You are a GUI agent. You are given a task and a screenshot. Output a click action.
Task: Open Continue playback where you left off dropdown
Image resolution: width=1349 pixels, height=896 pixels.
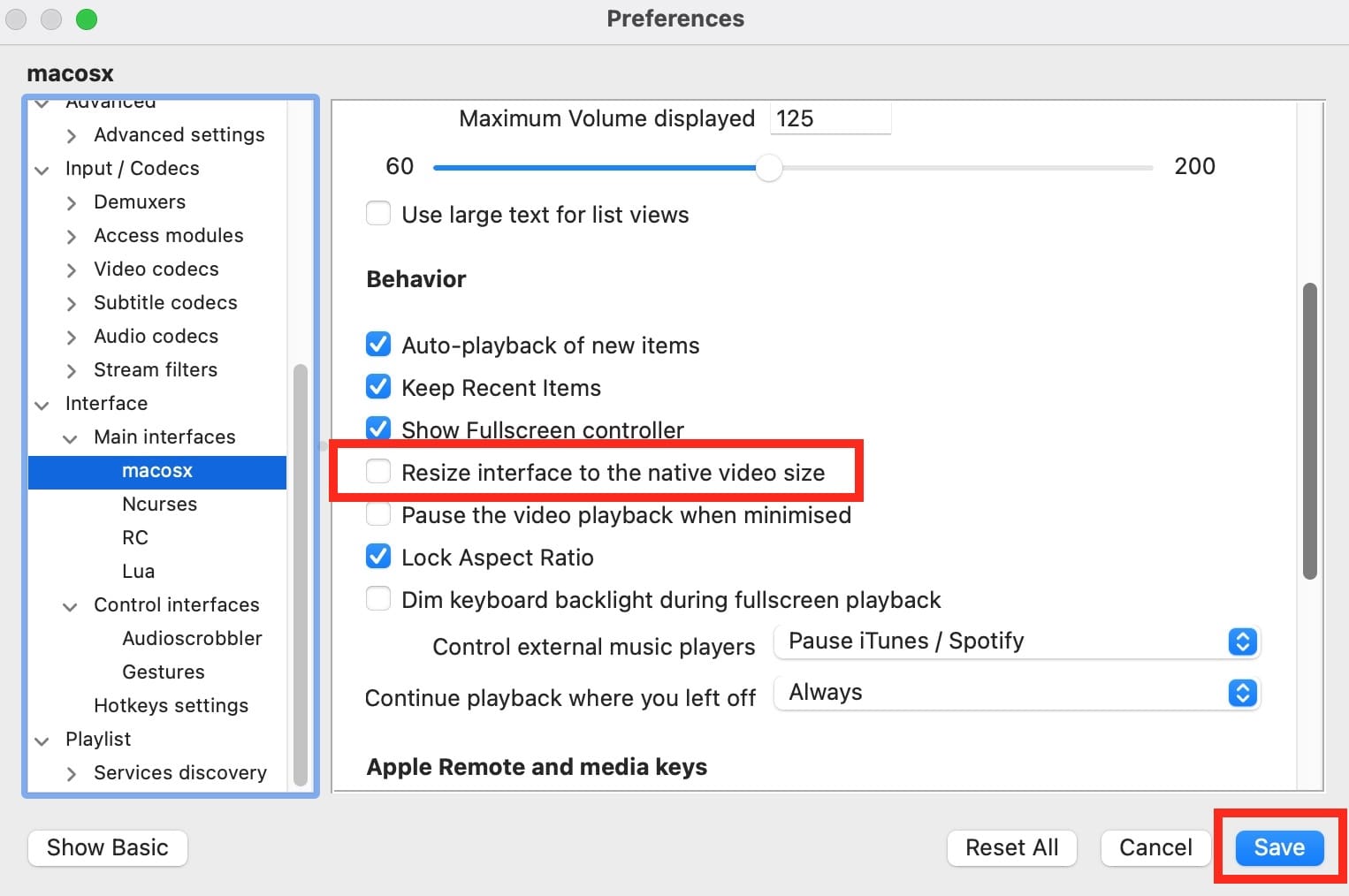pos(1242,693)
